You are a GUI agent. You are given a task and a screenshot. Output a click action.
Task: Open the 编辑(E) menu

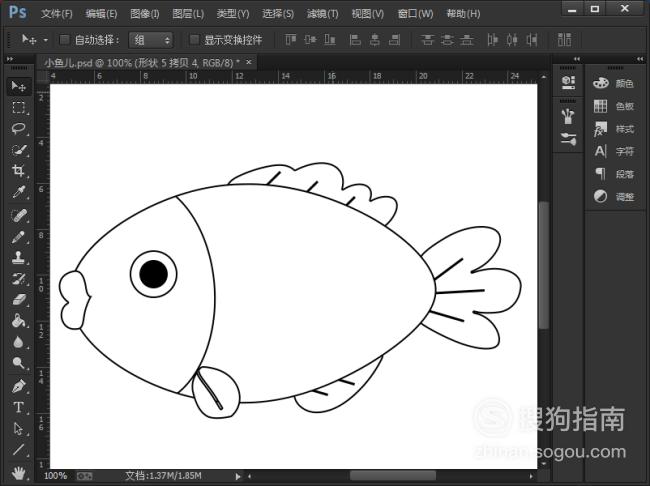[101, 14]
